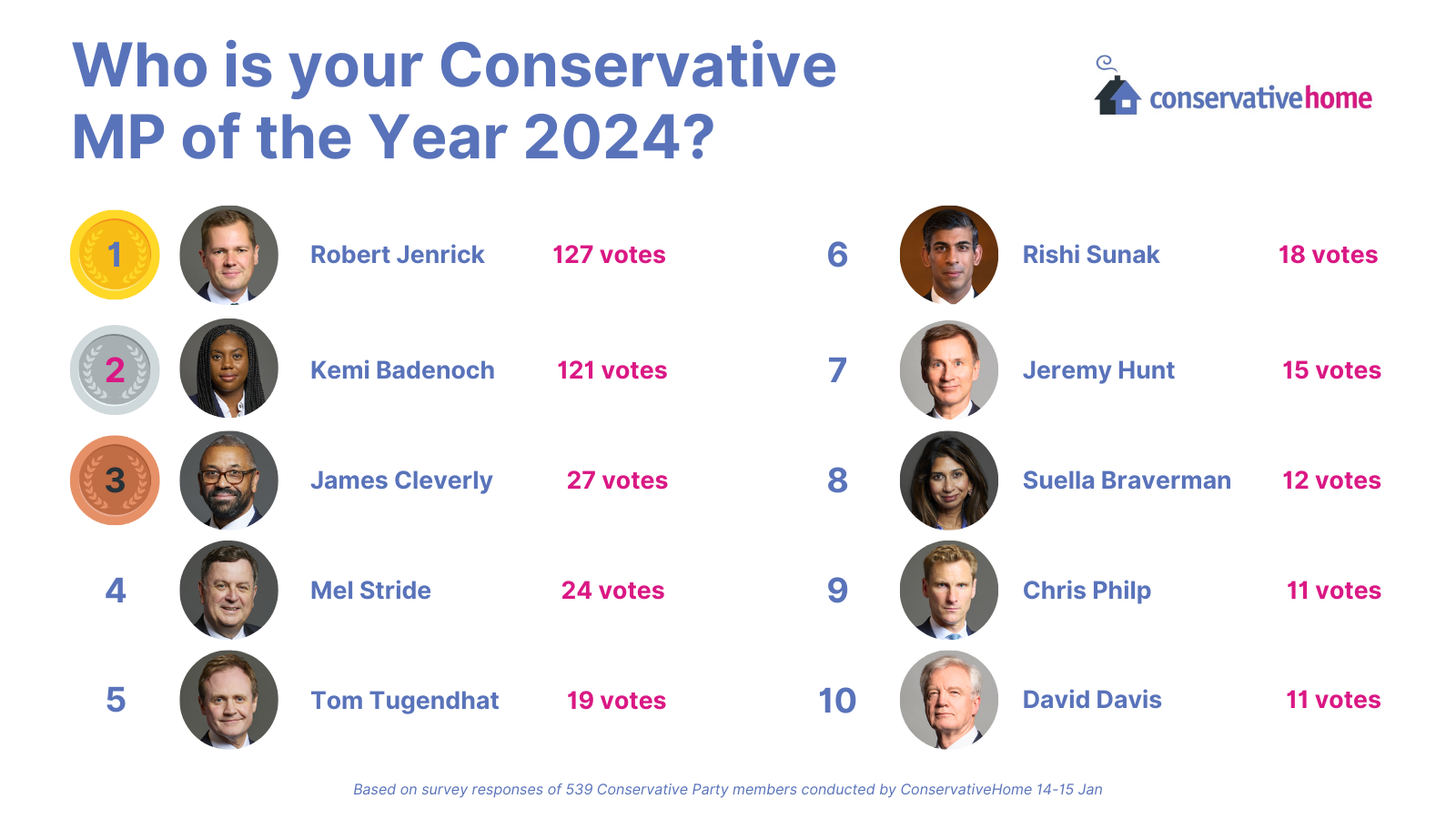Click the gold first-place medal icon
1456x819 pixels.
point(115,255)
